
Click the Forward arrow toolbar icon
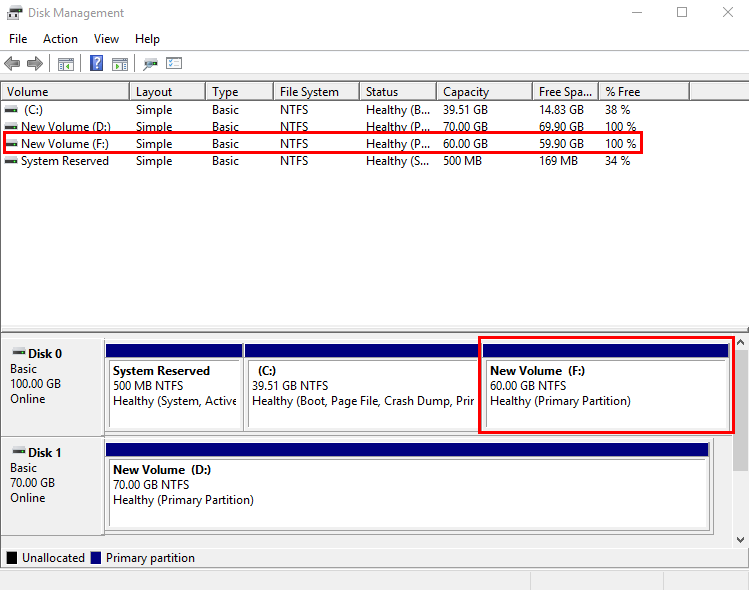point(35,64)
